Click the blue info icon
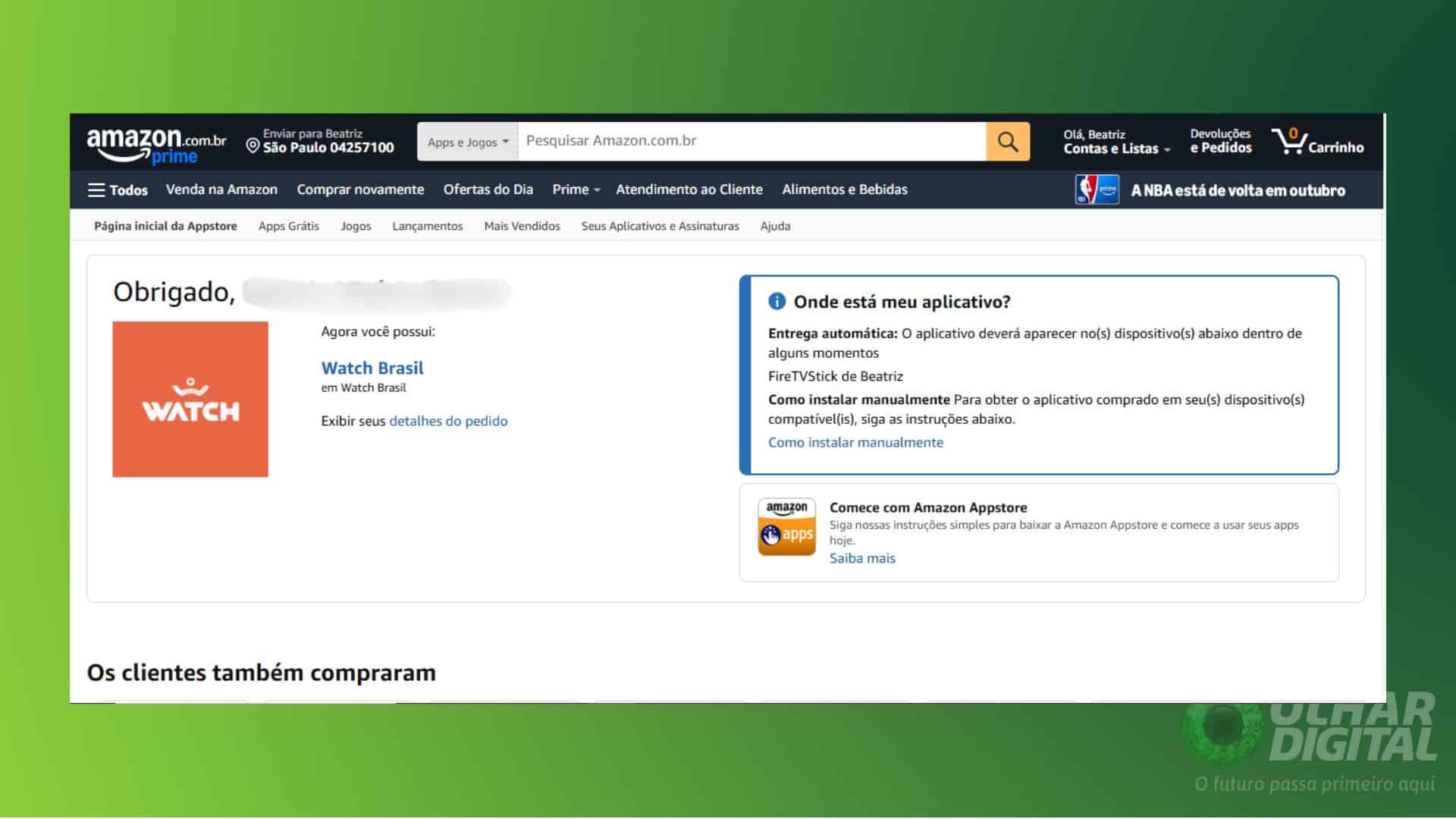 coord(777,301)
